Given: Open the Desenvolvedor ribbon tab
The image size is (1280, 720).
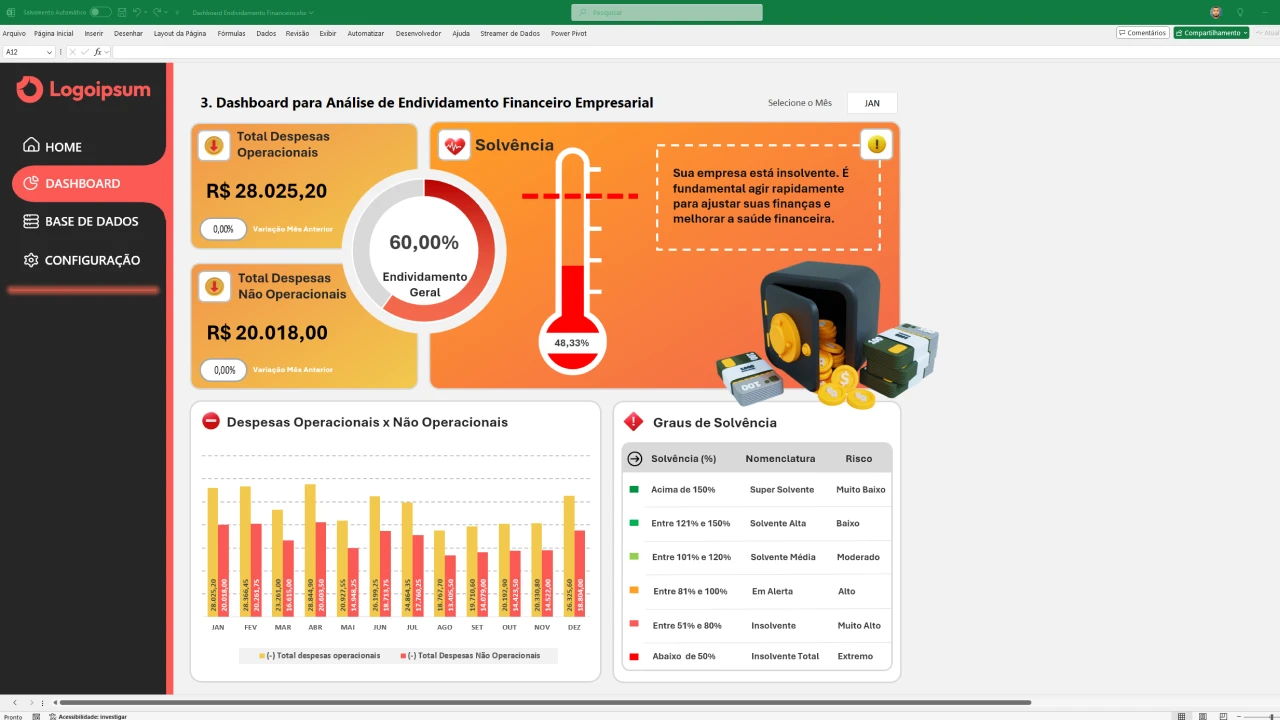Looking at the screenshot, I should click(418, 33).
